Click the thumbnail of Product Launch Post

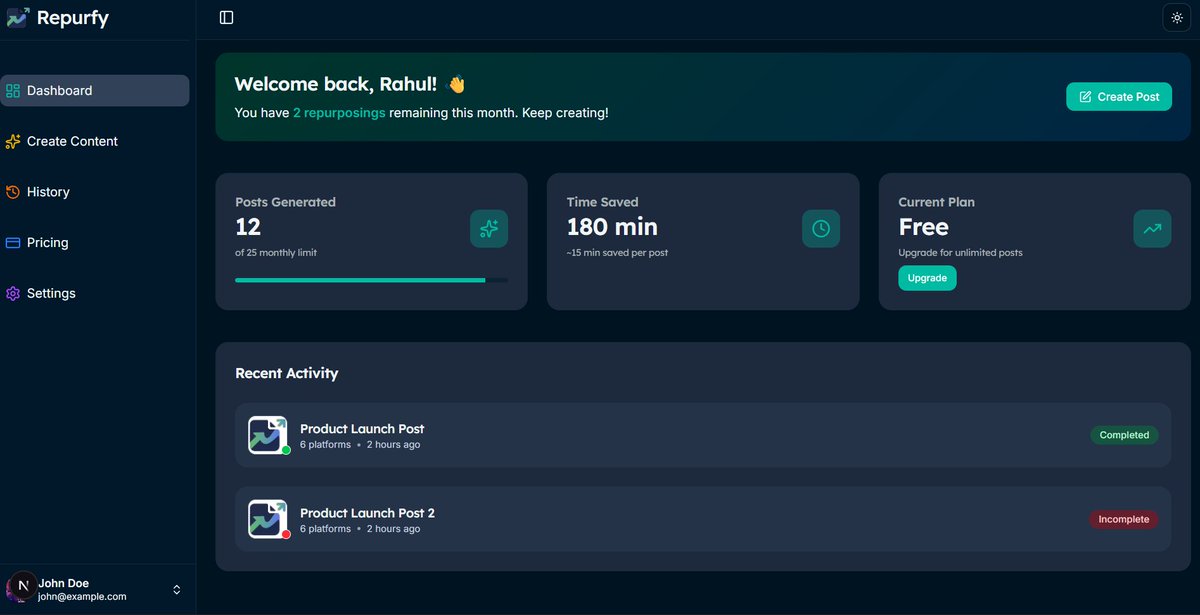coord(268,435)
